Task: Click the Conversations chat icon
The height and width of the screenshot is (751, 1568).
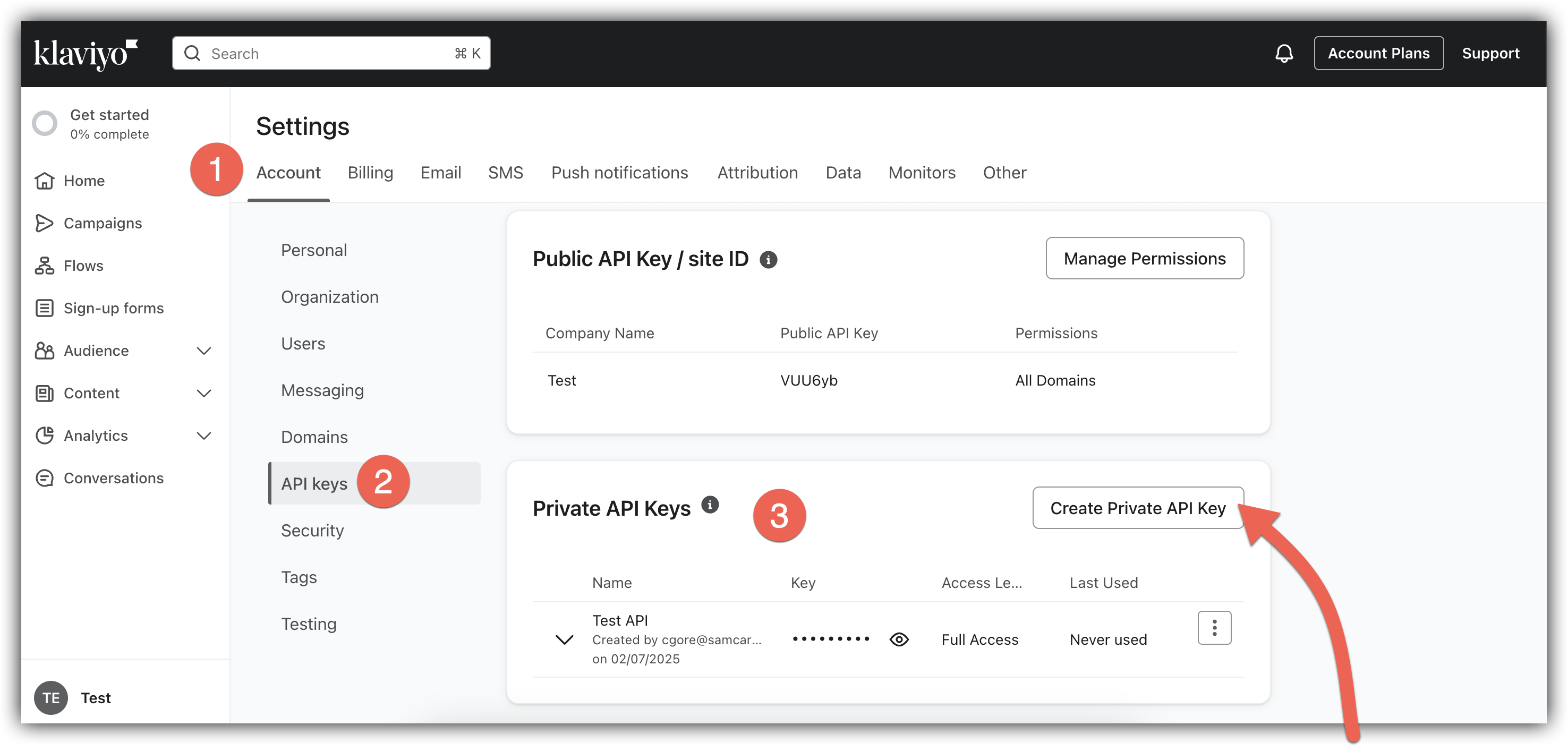Action: coord(45,479)
